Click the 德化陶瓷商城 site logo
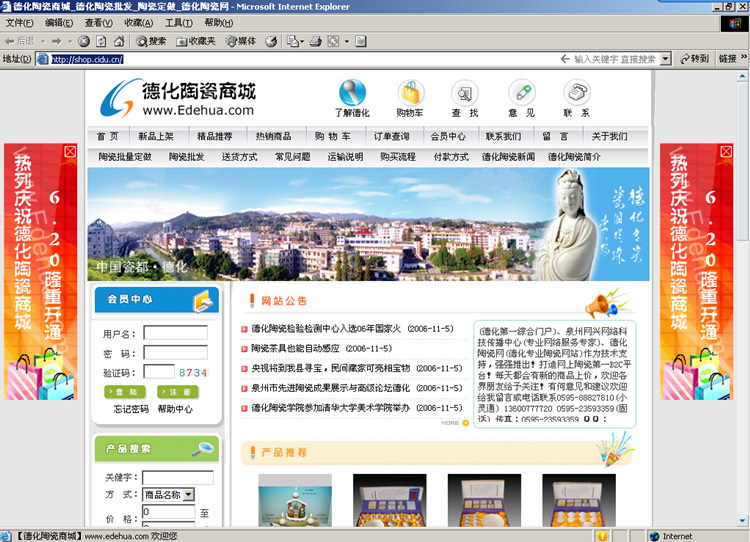 click(178, 99)
